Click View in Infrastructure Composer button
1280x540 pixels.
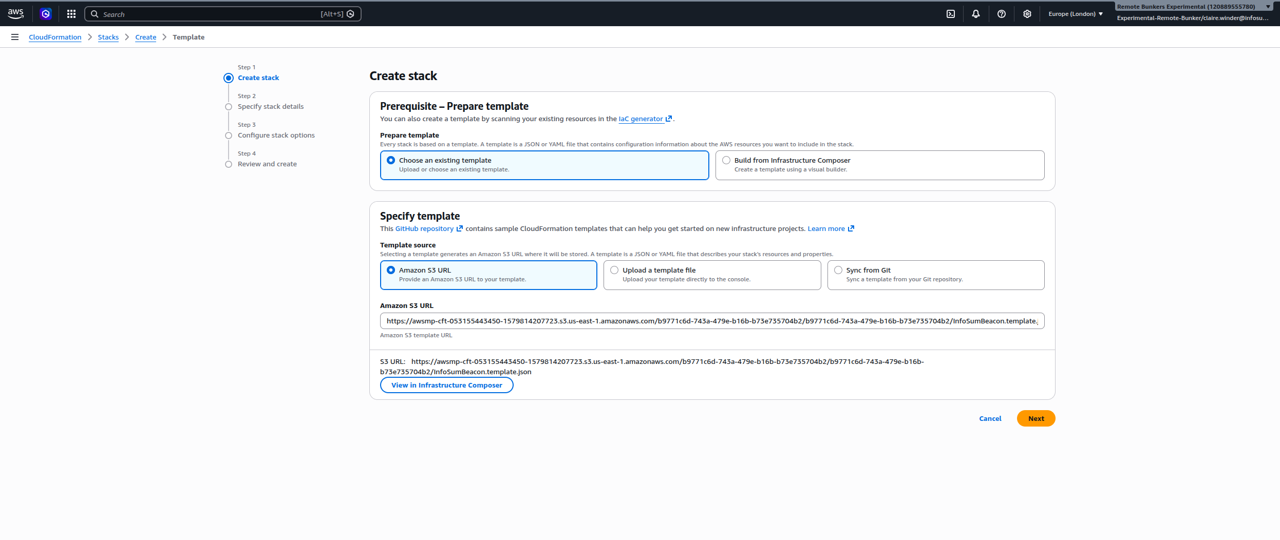(447, 385)
